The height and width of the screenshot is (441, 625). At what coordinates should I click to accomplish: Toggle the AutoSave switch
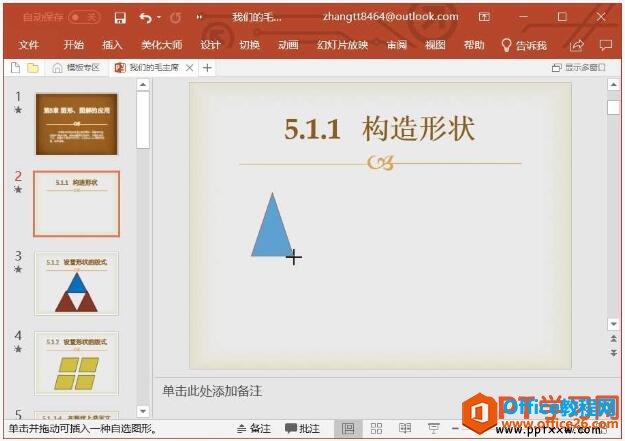[84, 17]
